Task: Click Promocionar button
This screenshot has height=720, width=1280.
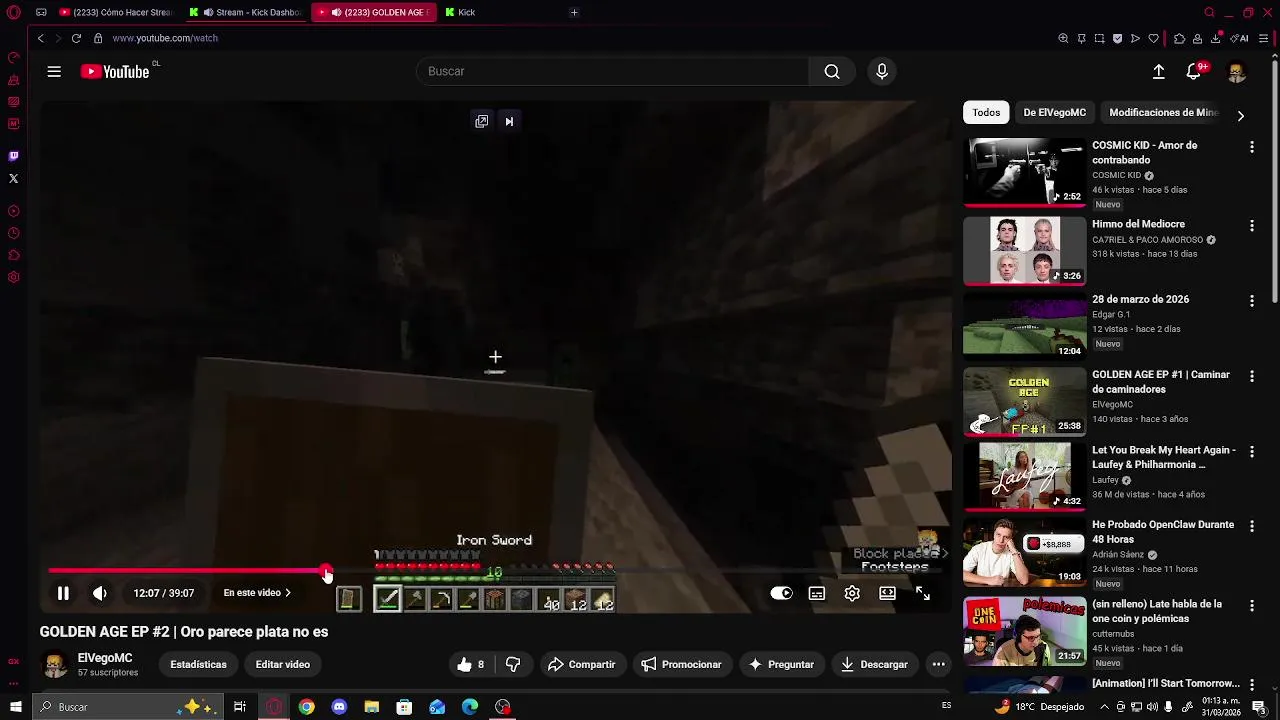Action: point(681,664)
